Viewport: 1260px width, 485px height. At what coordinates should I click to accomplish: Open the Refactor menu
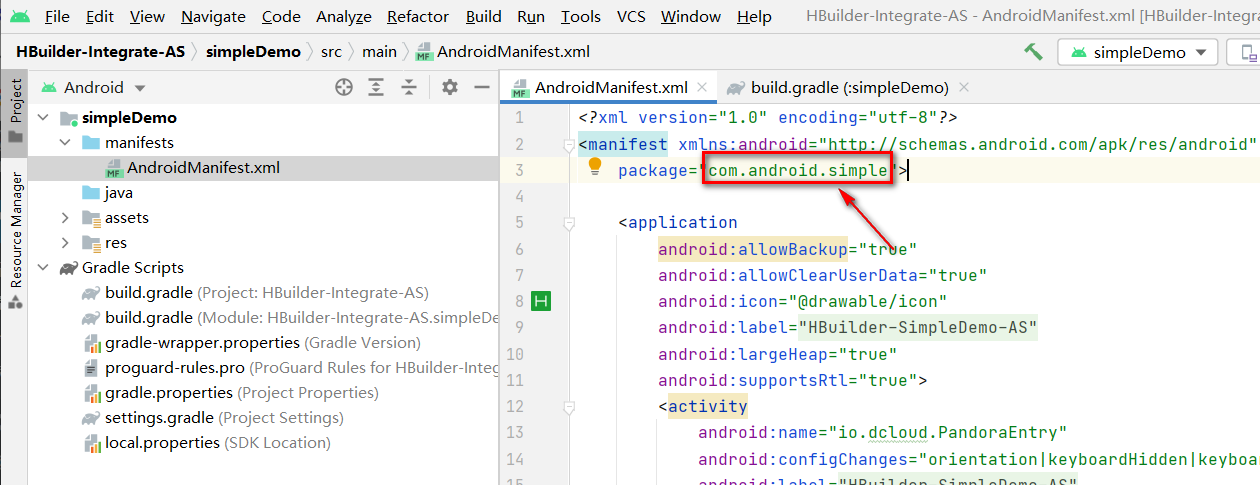point(419,17)
